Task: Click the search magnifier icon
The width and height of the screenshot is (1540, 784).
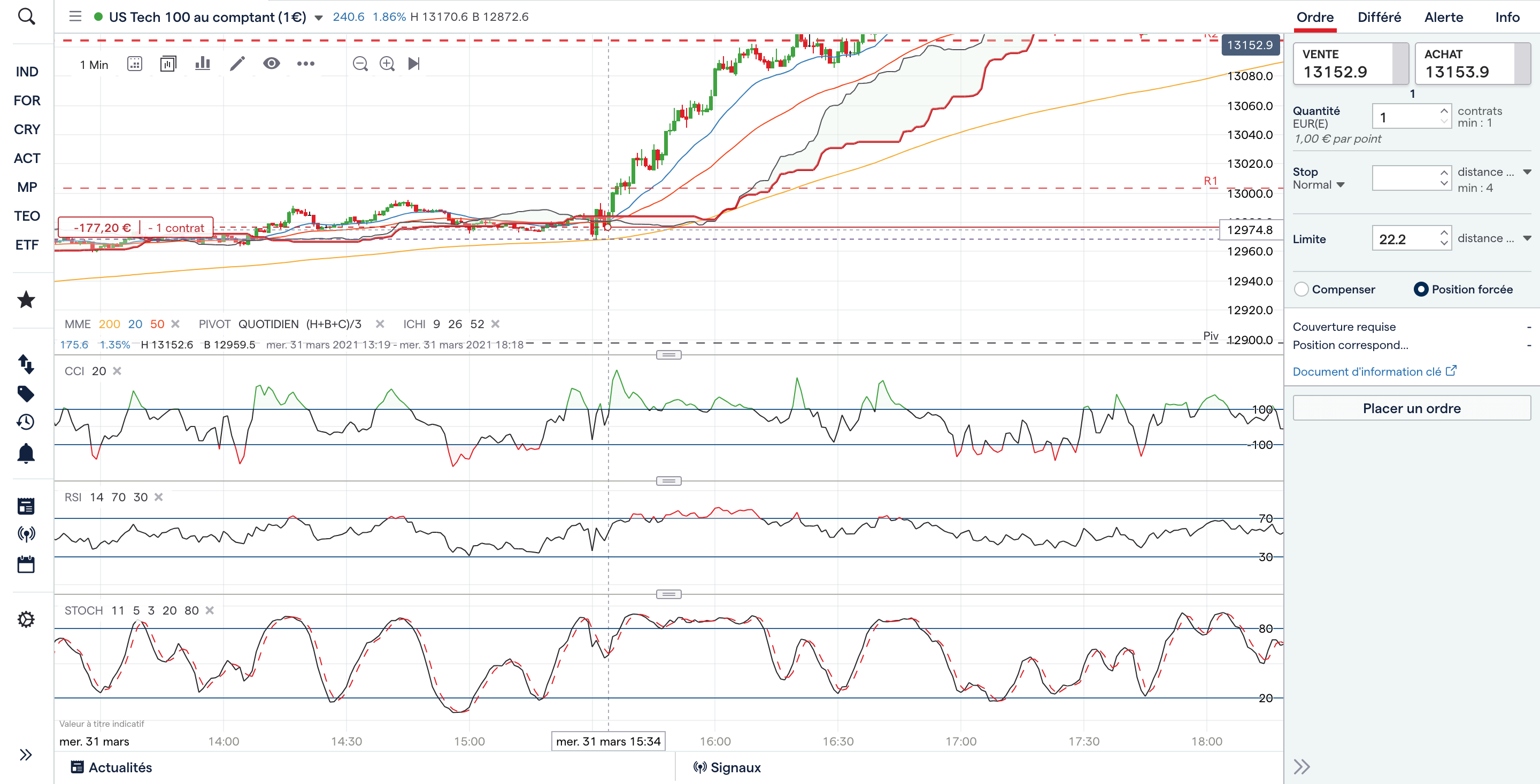Action: point(26,16)
